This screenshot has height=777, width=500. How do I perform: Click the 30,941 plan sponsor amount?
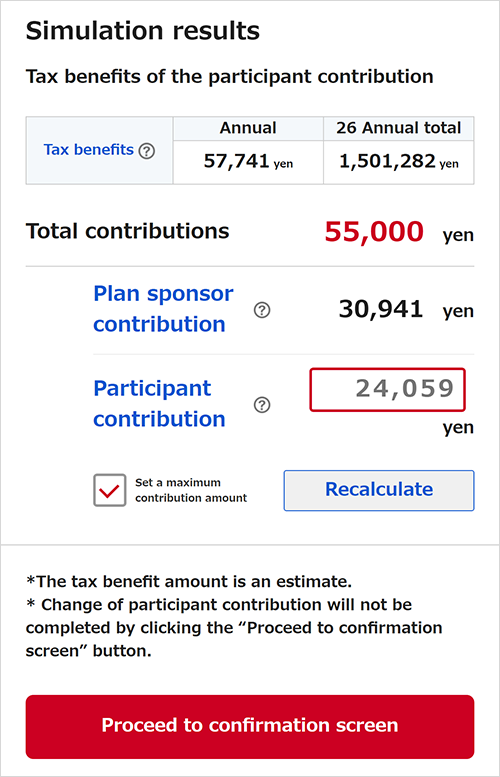click(381, 309)
